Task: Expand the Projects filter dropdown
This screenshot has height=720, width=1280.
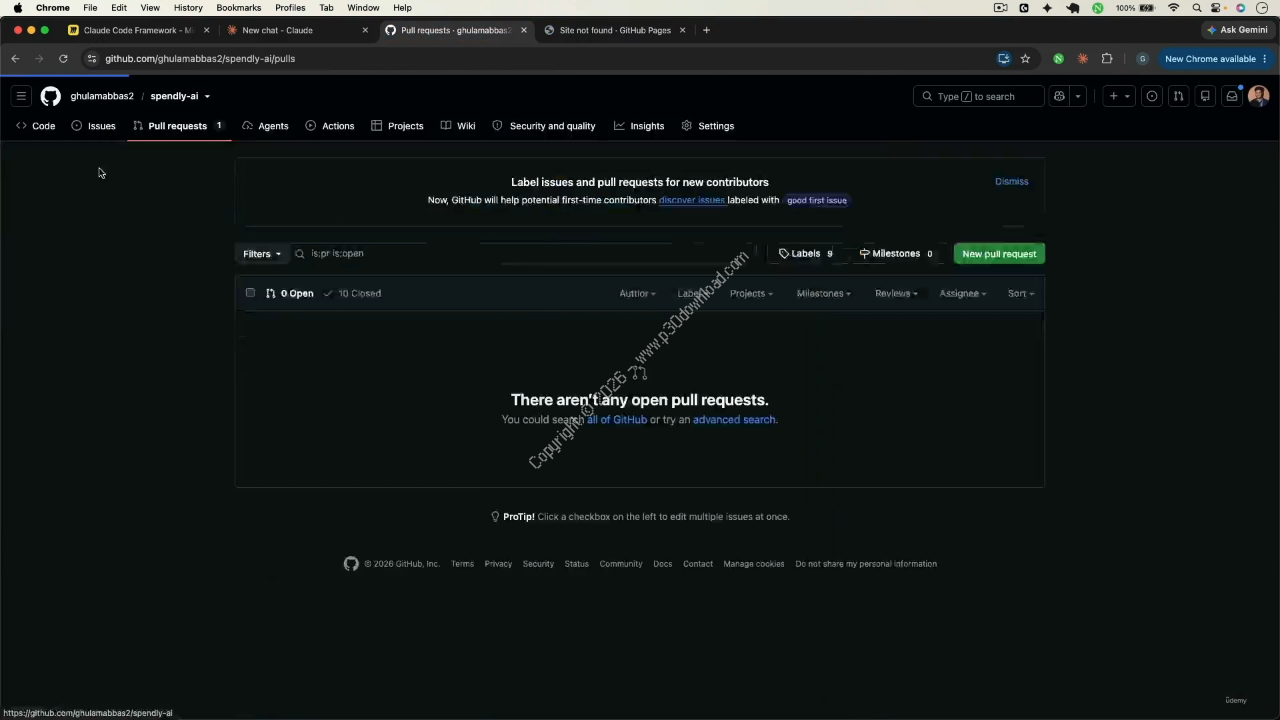Action: 751,294
